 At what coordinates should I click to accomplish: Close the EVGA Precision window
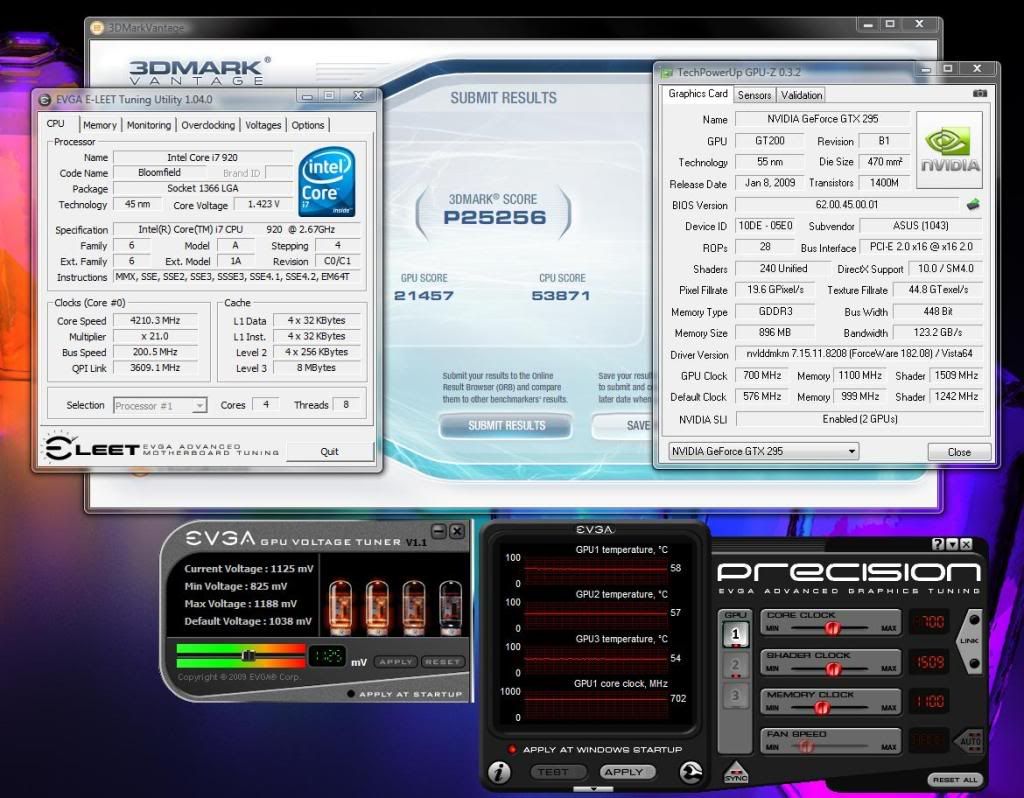967,544
